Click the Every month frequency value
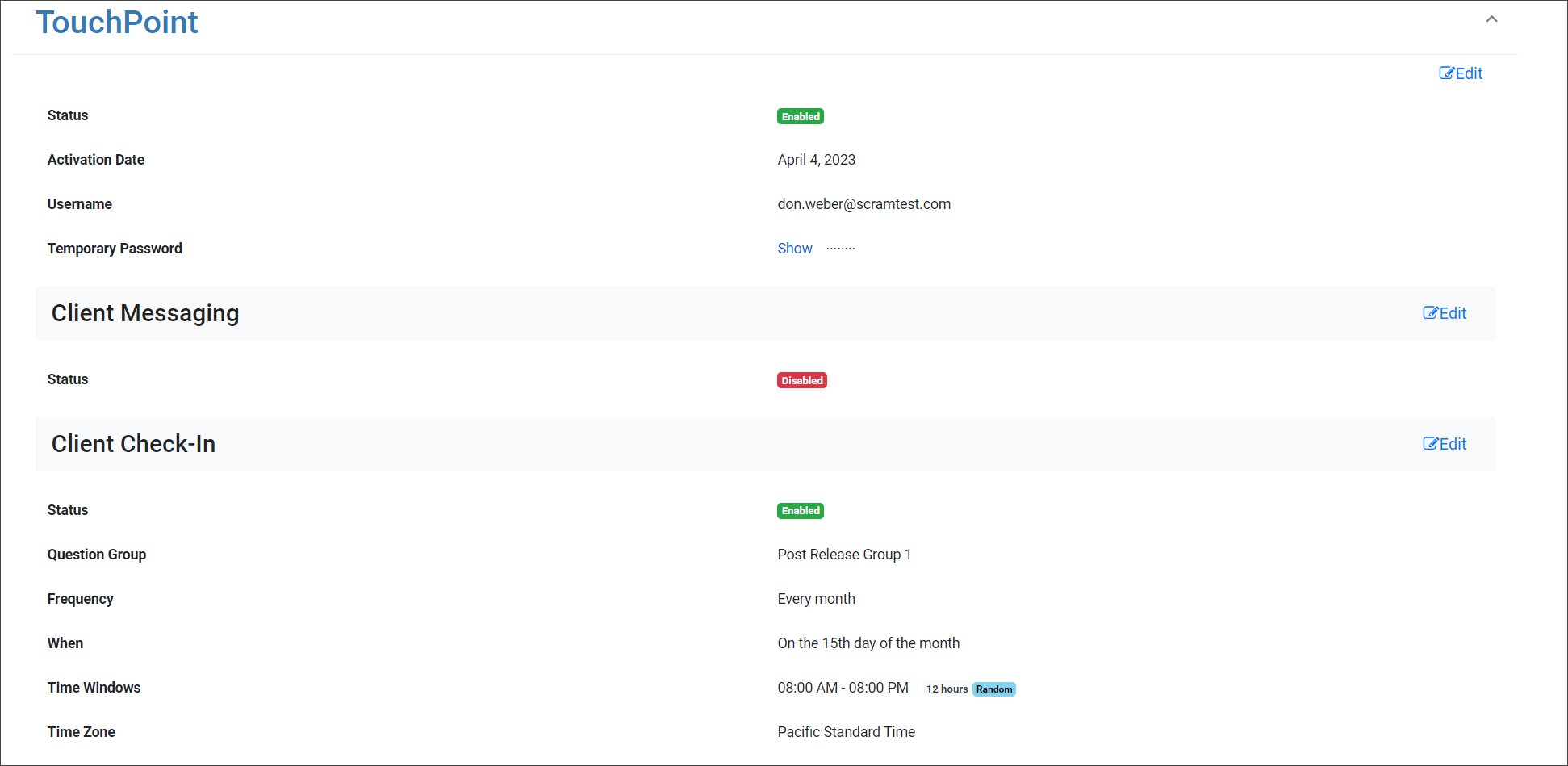Viewport: 1568px width, 766px height. (x=816, y=599)
